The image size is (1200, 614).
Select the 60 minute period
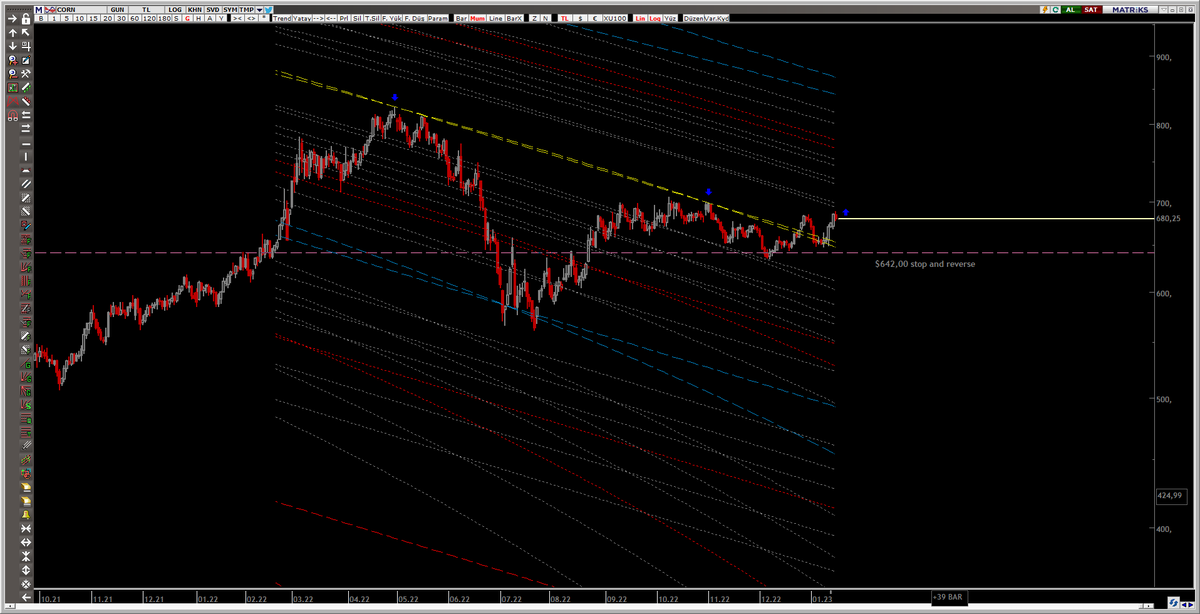pyautogui.click(x=134, y=19)
